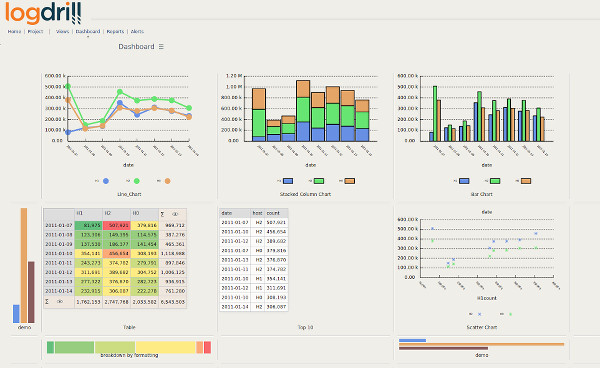
Task: Click brown bar in vertical demo chart
Action: click(x=31, y=292)
